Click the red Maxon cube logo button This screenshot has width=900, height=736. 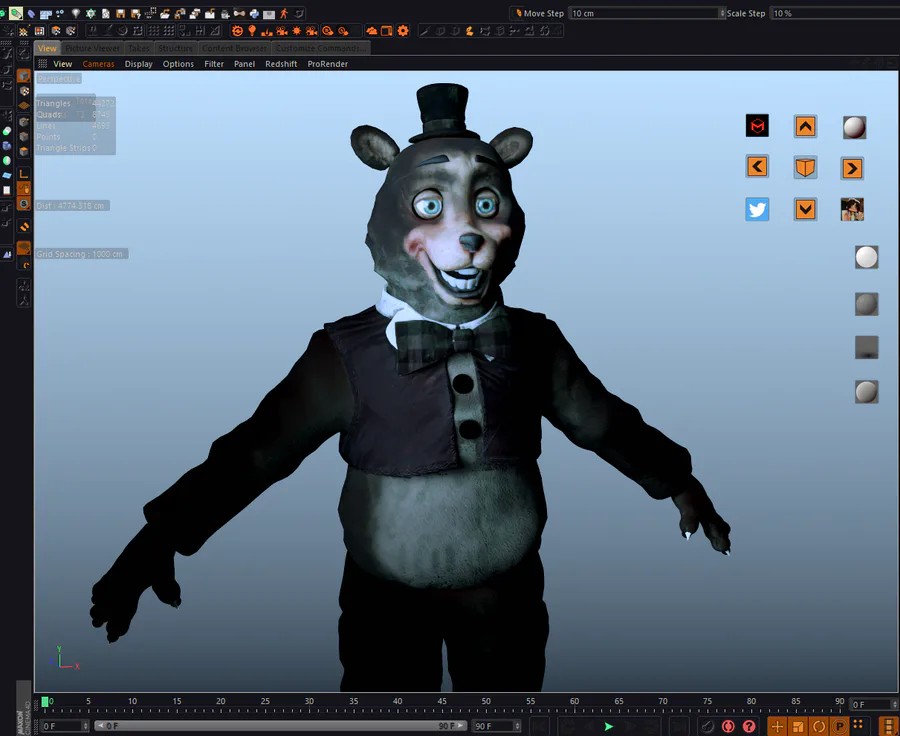757,126
